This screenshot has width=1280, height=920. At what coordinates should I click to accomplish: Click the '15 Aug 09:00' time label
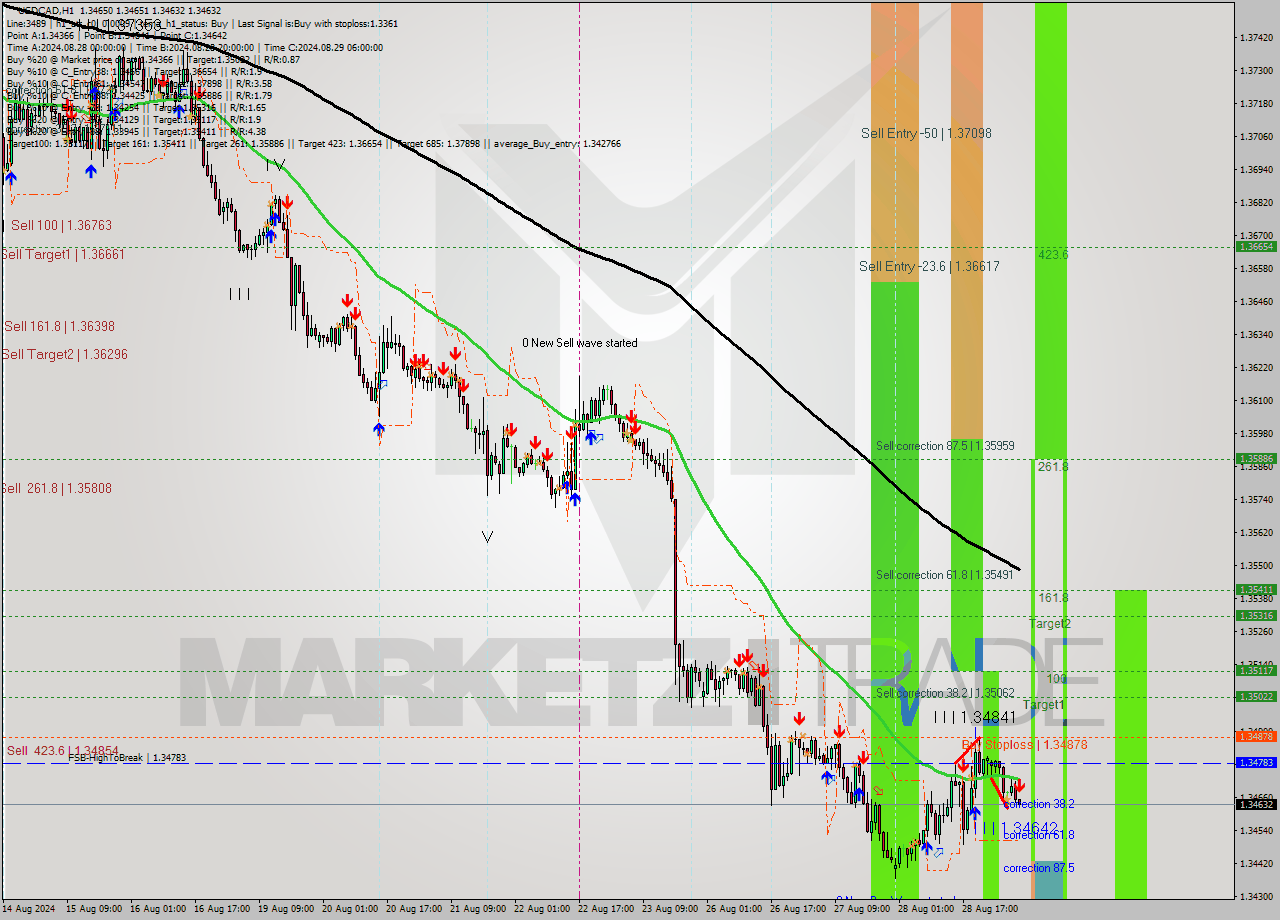pos(94,909)
